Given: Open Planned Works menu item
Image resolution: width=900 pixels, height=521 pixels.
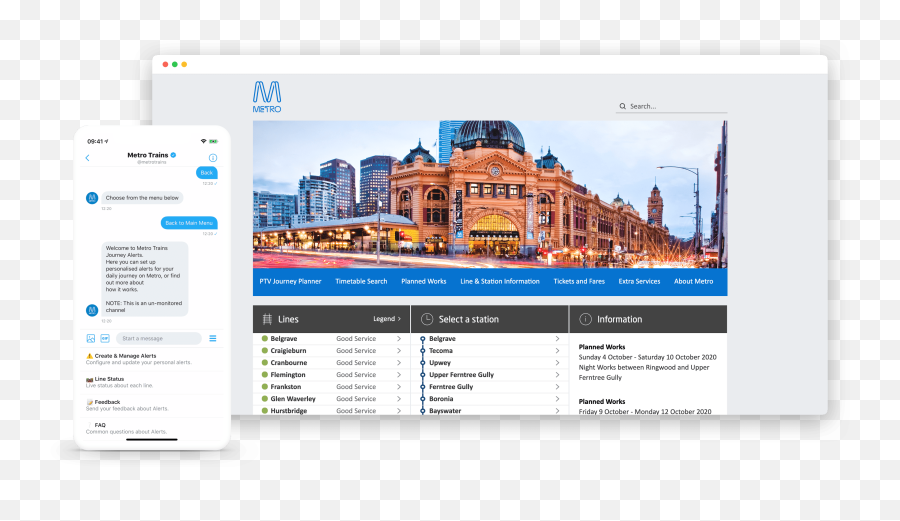Looking at the screenshot, I should [424, 281].
